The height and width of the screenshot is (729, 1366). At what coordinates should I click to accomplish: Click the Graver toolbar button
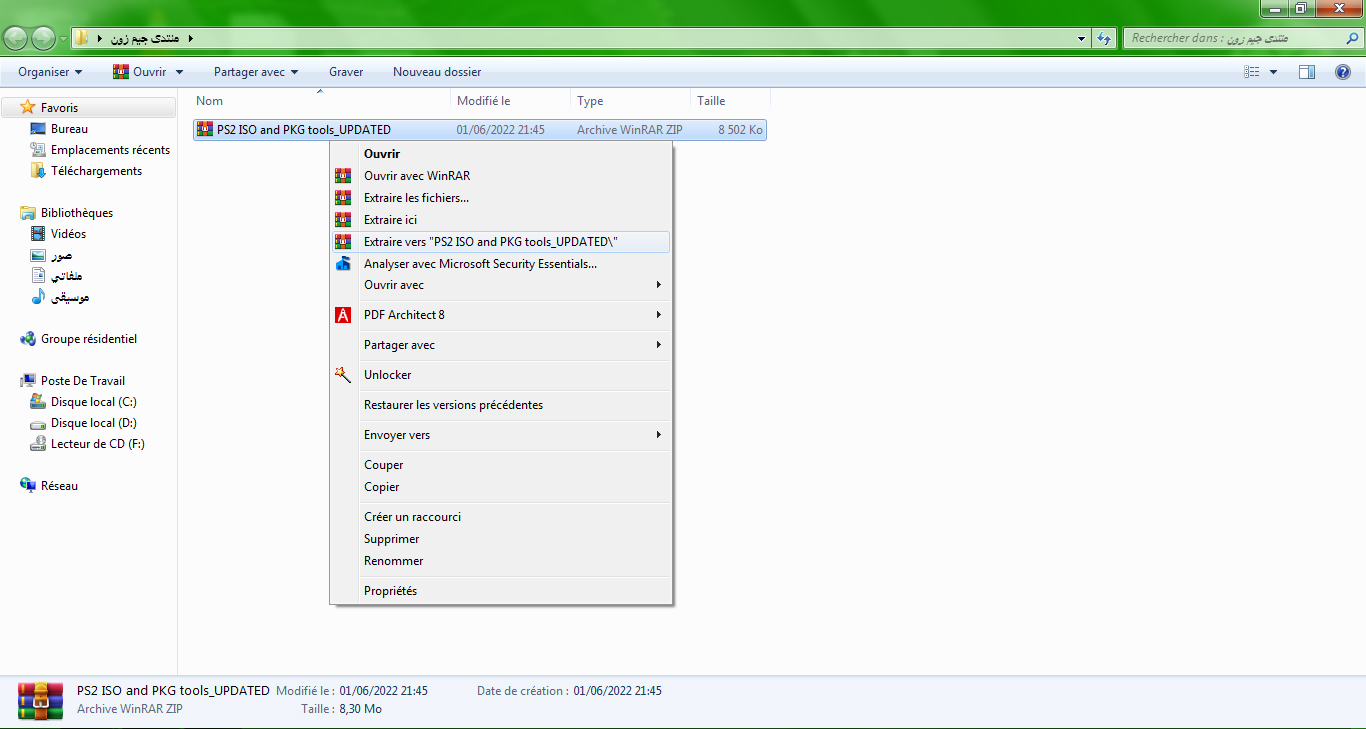(346, 72)
